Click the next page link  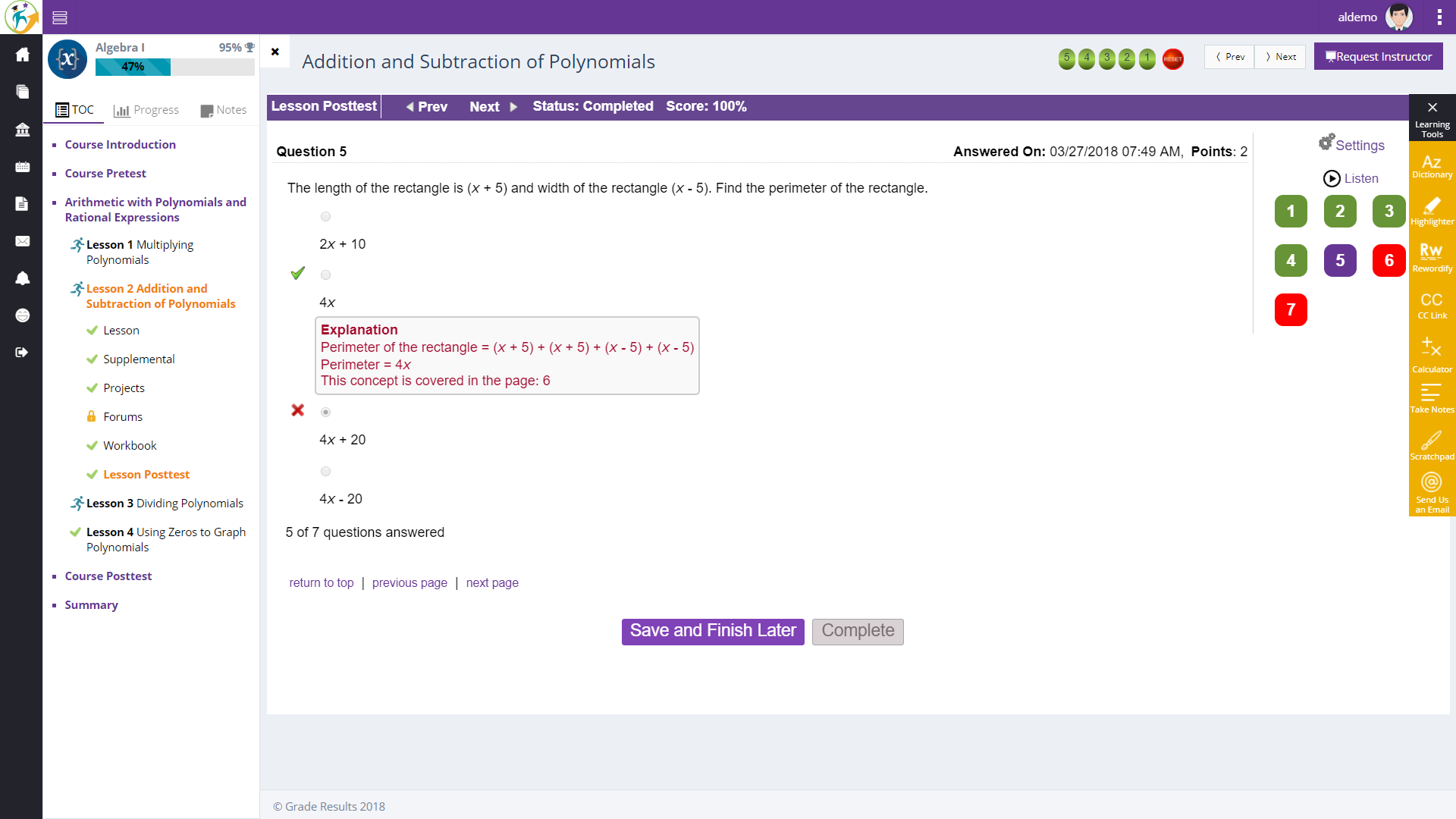pos(492,582)
